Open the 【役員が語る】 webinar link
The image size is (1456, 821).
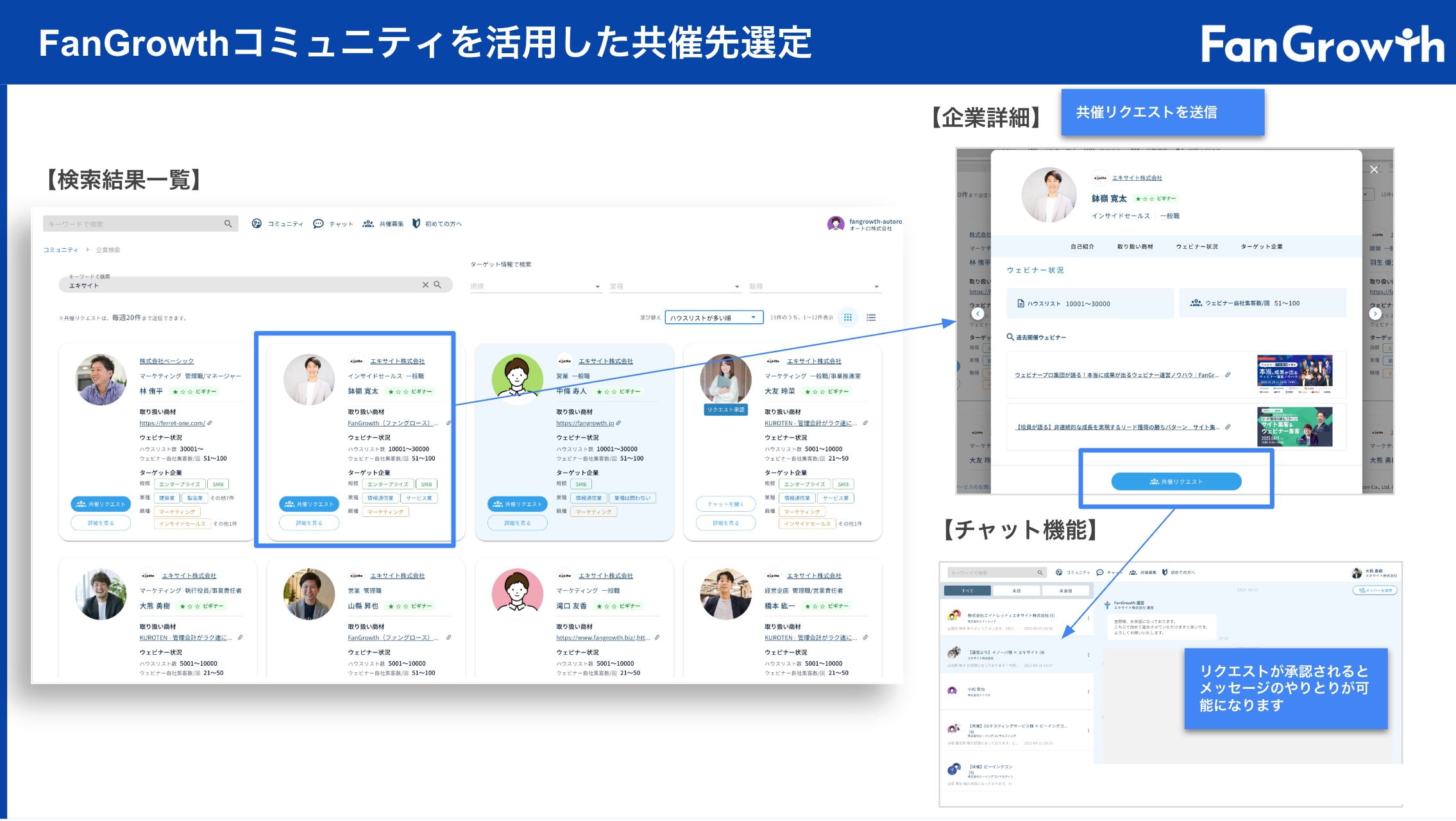(1117, 427)
